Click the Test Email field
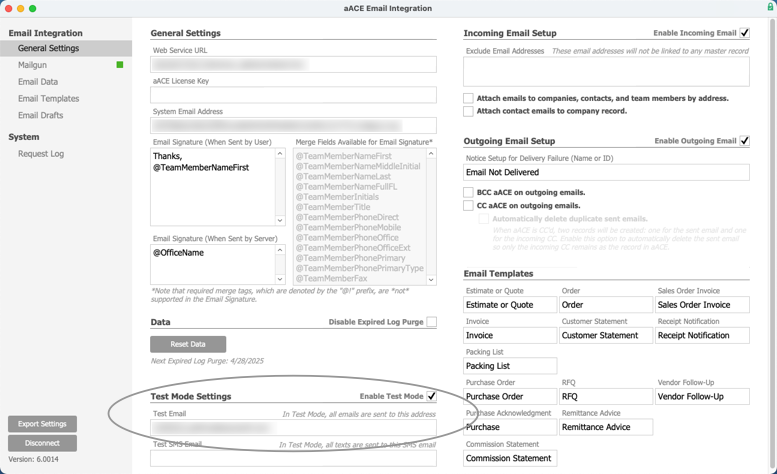Image resolution: width=777 pixels, height=474 pixels. pyautogui.click(x=293, y=428)
